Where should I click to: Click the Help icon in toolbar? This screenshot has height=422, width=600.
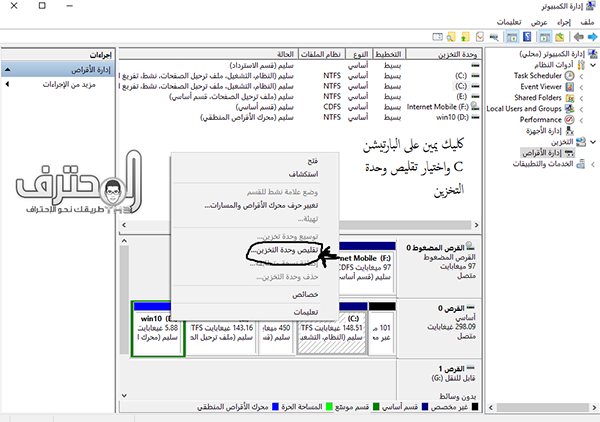point(529,37)
